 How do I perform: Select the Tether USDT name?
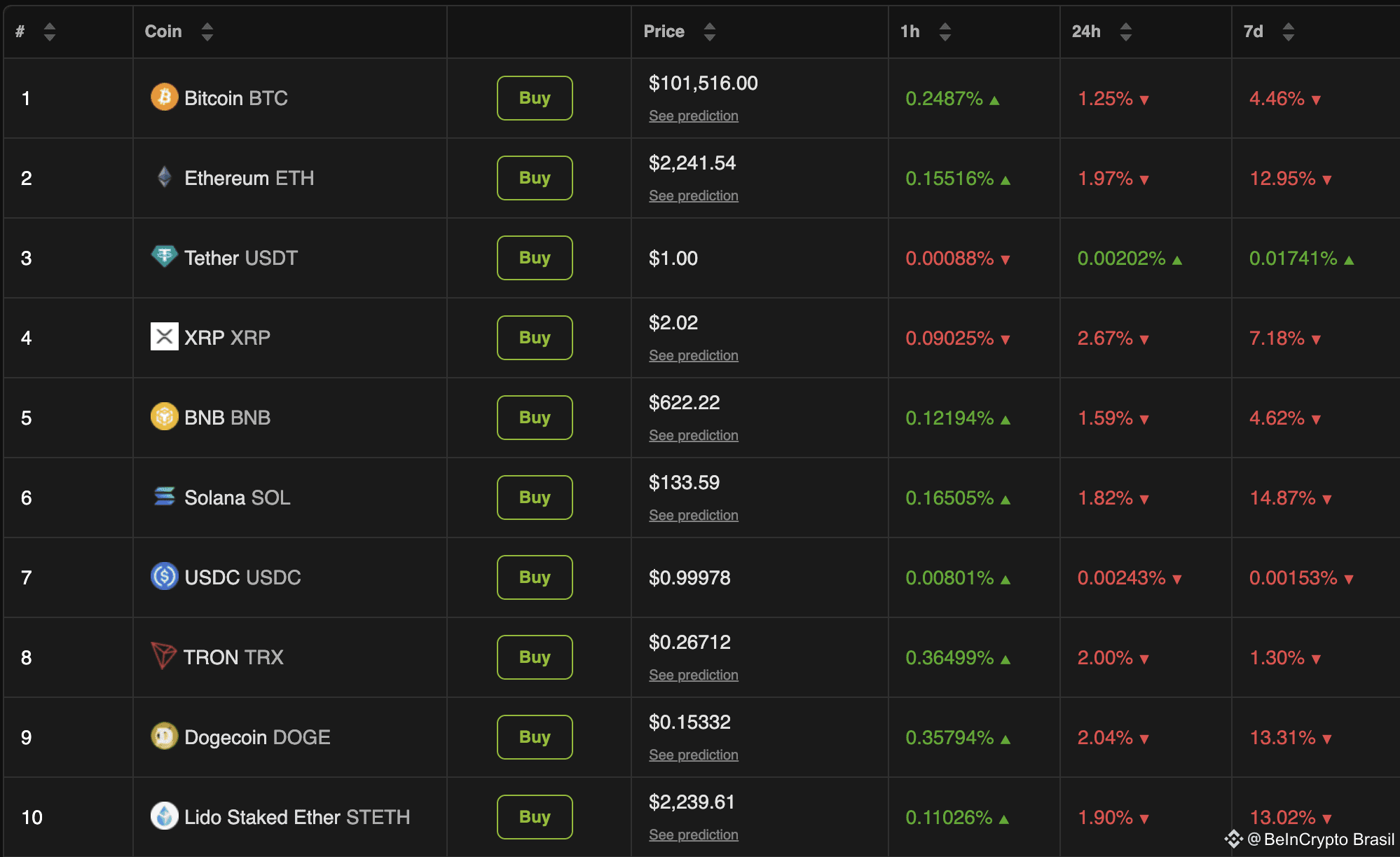[x=241, y=258]
